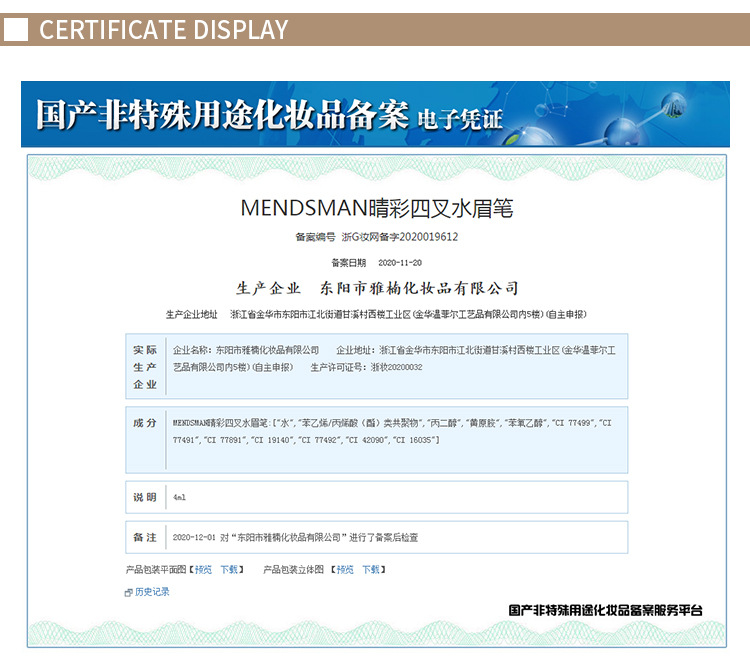Open the 历史记录 link
Screen dimensions: 750x662
pos(152,592)
